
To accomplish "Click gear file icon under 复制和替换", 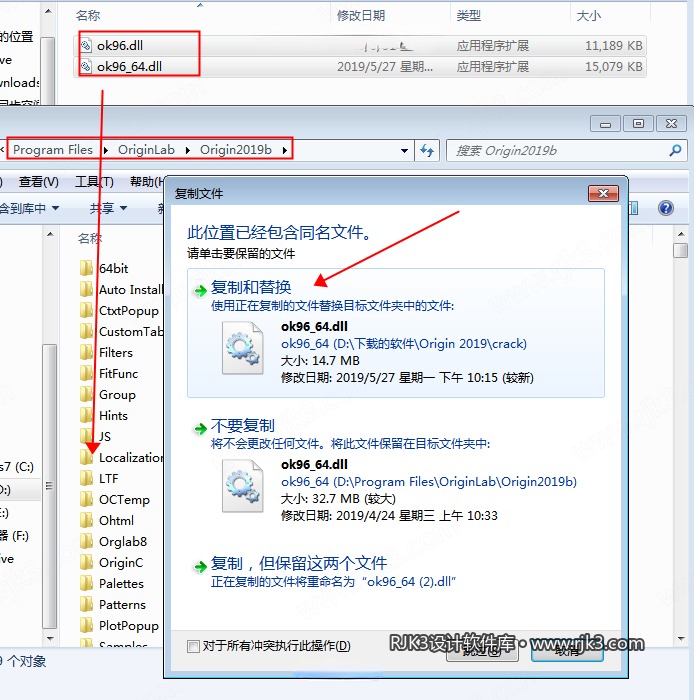I will tap(242, 348).
